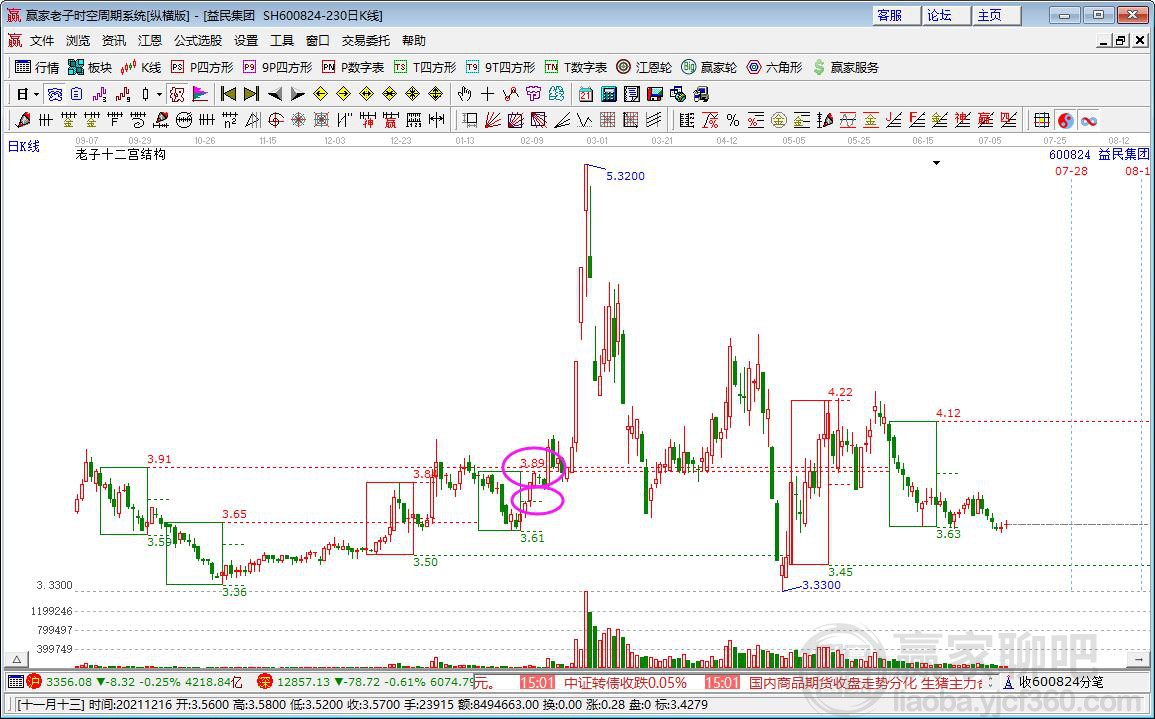The image size is (1155, 719).
Task: Open the T数字表 tool
Action: pos(575,67)
